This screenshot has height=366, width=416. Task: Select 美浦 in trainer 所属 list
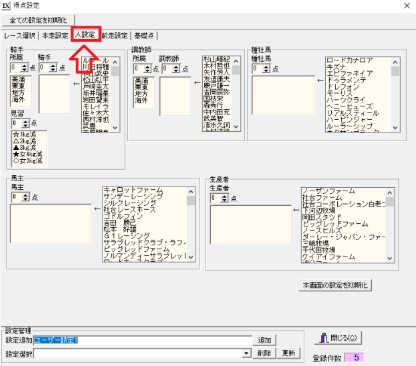[x=141, y=80]
